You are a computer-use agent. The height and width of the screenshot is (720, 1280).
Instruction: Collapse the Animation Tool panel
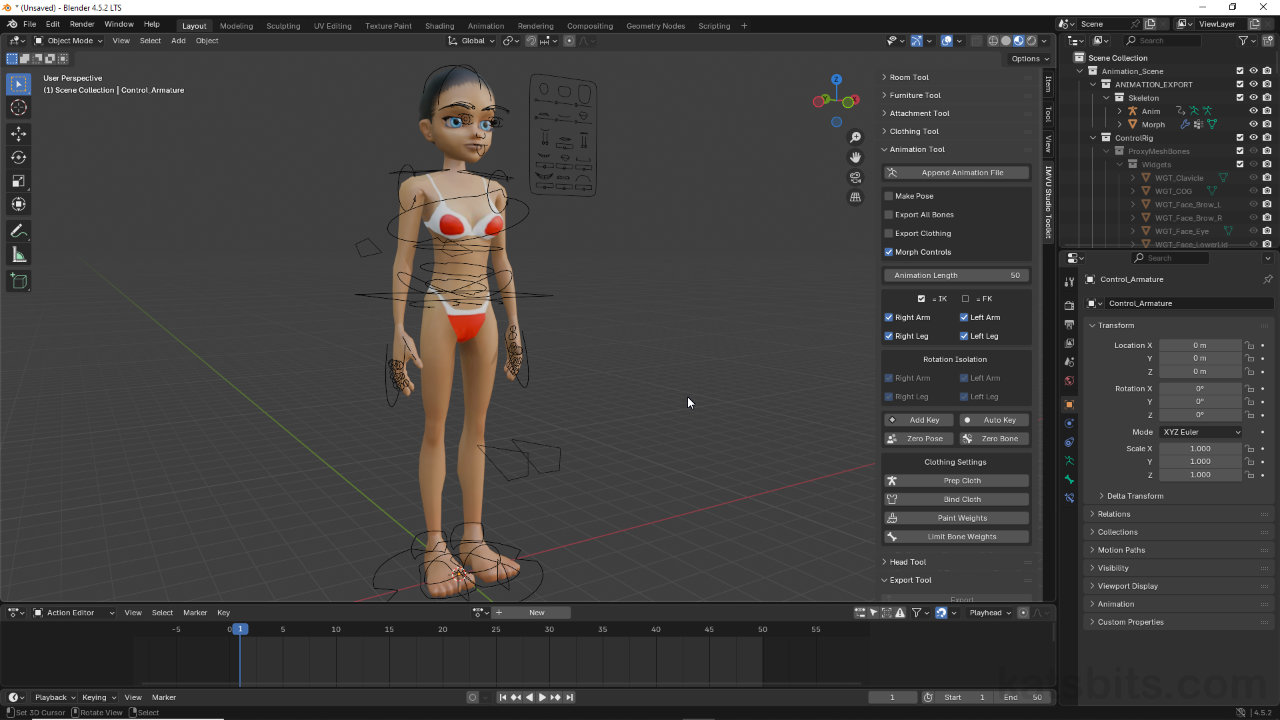coord(917,149)
